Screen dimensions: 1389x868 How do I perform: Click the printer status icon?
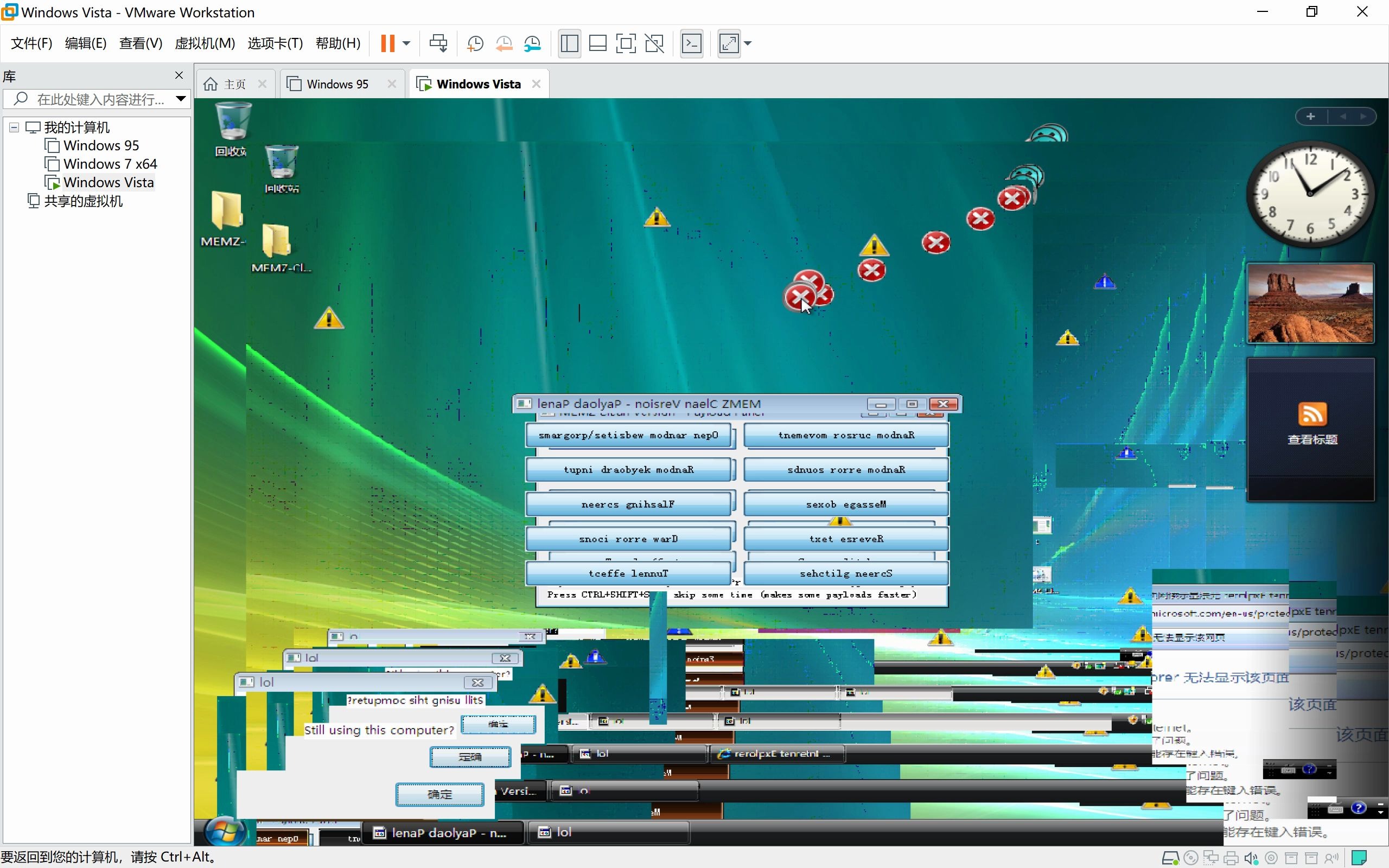pos(1231,858)
